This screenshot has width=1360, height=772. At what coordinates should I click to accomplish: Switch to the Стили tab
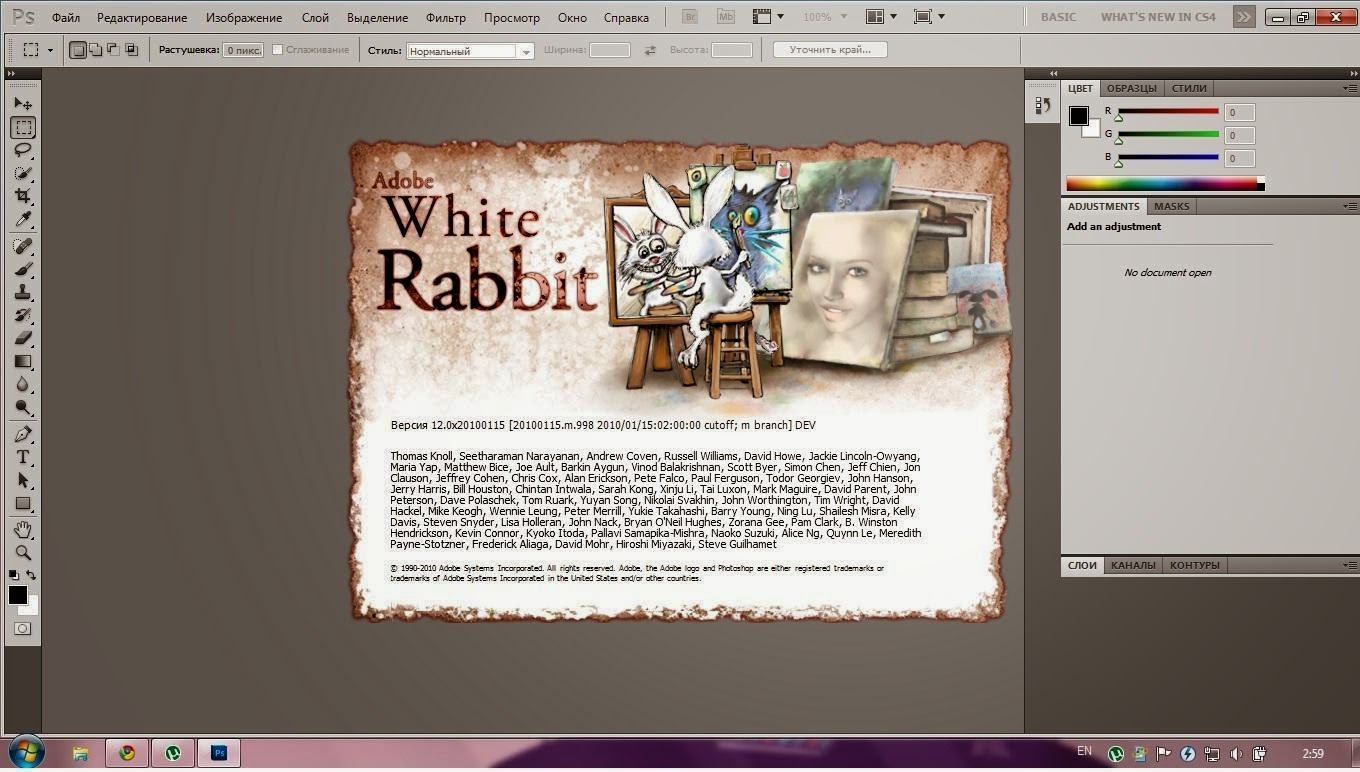[x=1189, y=88]
